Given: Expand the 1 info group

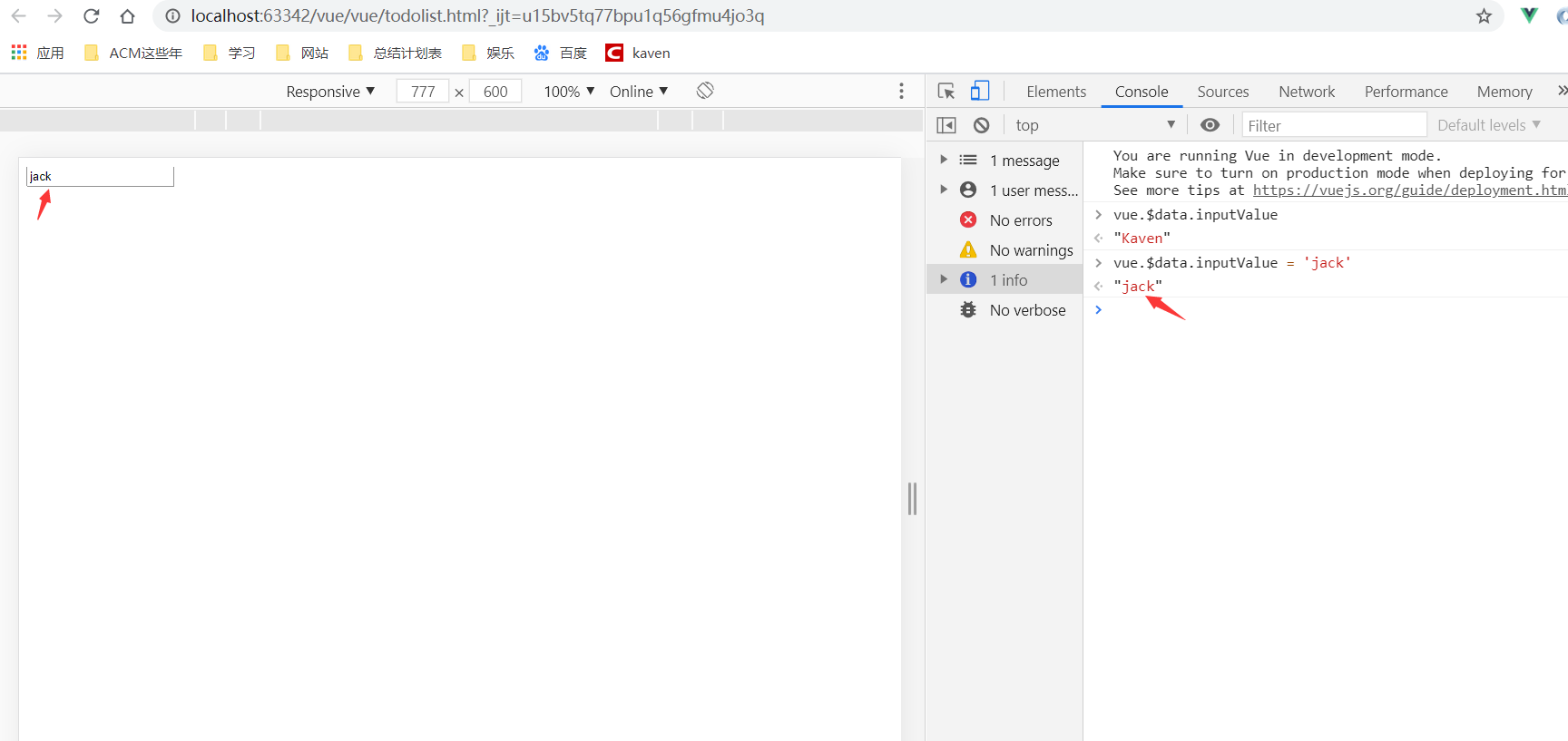Looking at the screenshot, I should pyautogui.click(x=944, y=279).
